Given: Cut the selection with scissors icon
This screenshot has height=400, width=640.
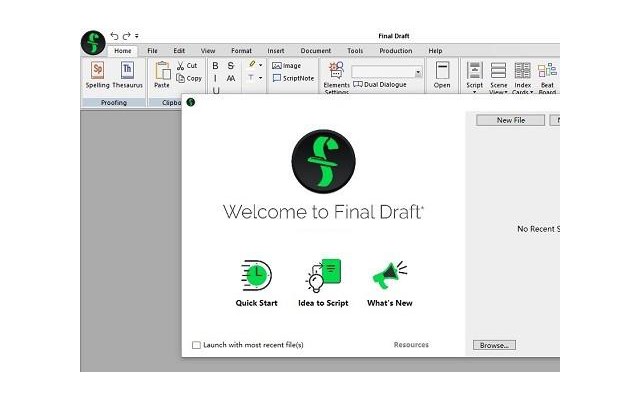Looking at the screenshot, I should pyautogui.click(x=187, y=66).
